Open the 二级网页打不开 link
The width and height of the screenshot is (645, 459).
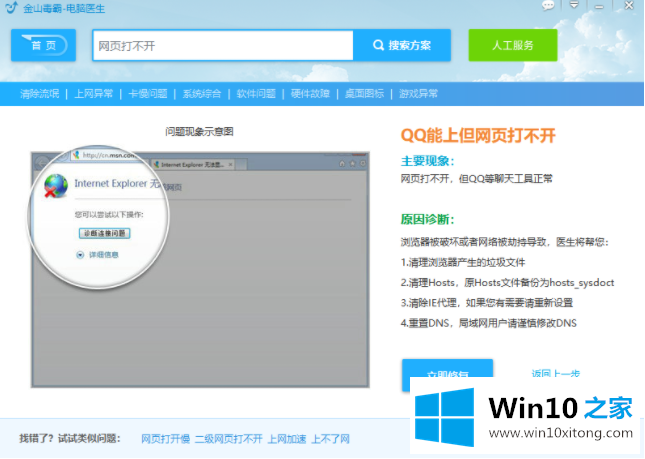click(229, 439)
